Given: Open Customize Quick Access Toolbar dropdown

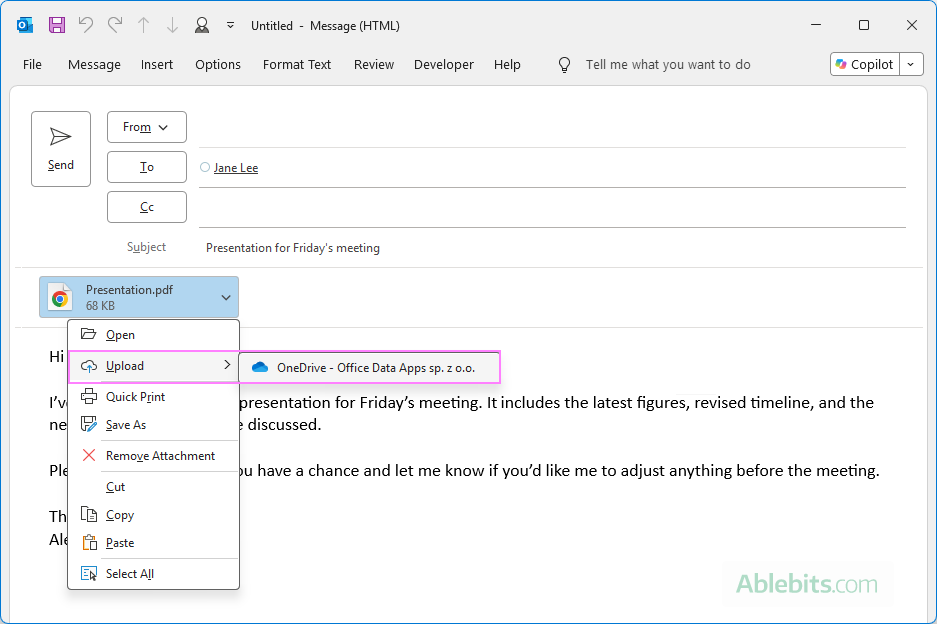Looking at the screenshot, I should [x=230, y=25].
